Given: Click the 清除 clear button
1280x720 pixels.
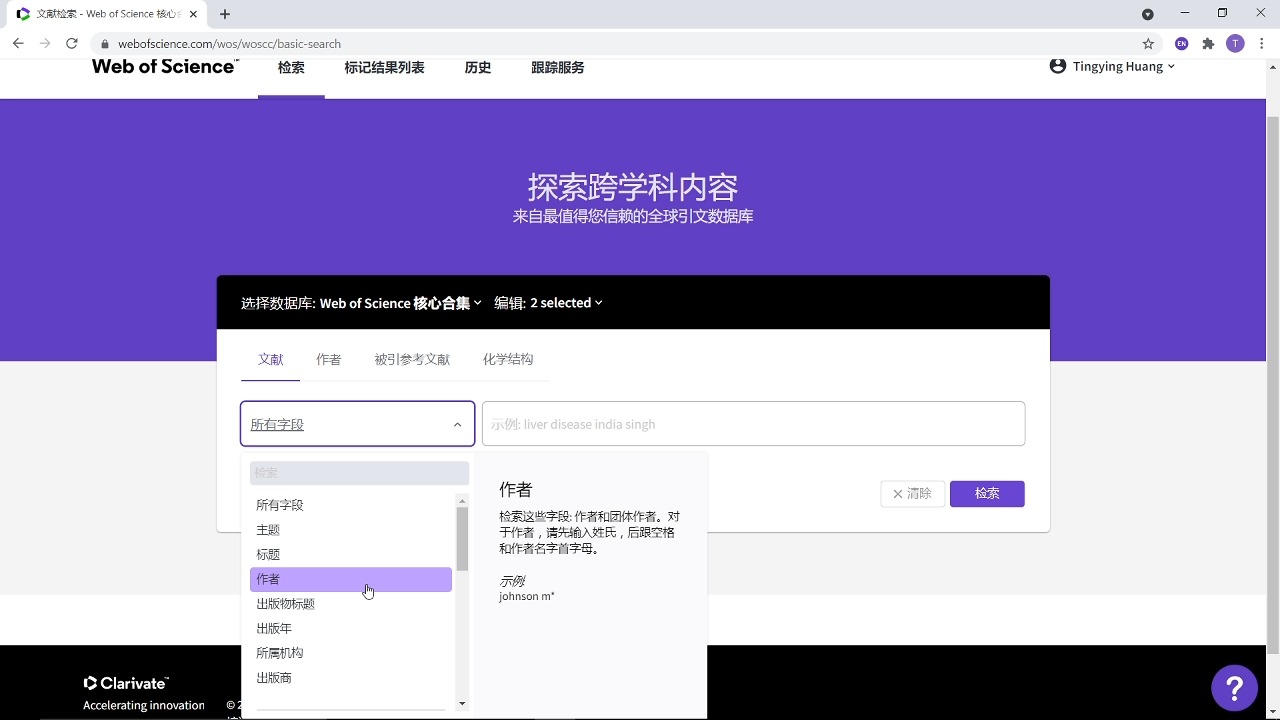Looking at the screenshot, I should [912, 494].
